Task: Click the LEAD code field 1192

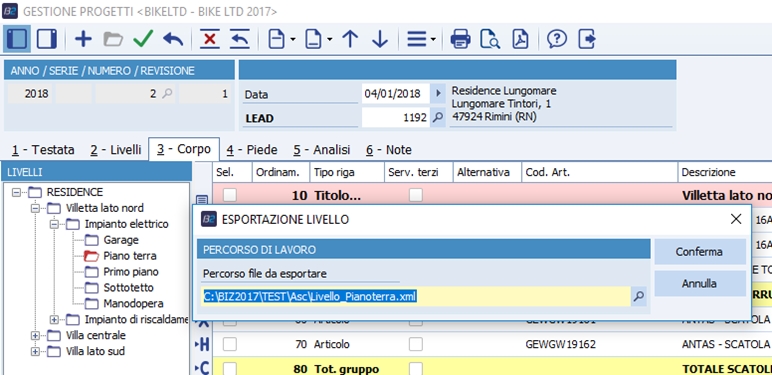Action: pos(396,118)
